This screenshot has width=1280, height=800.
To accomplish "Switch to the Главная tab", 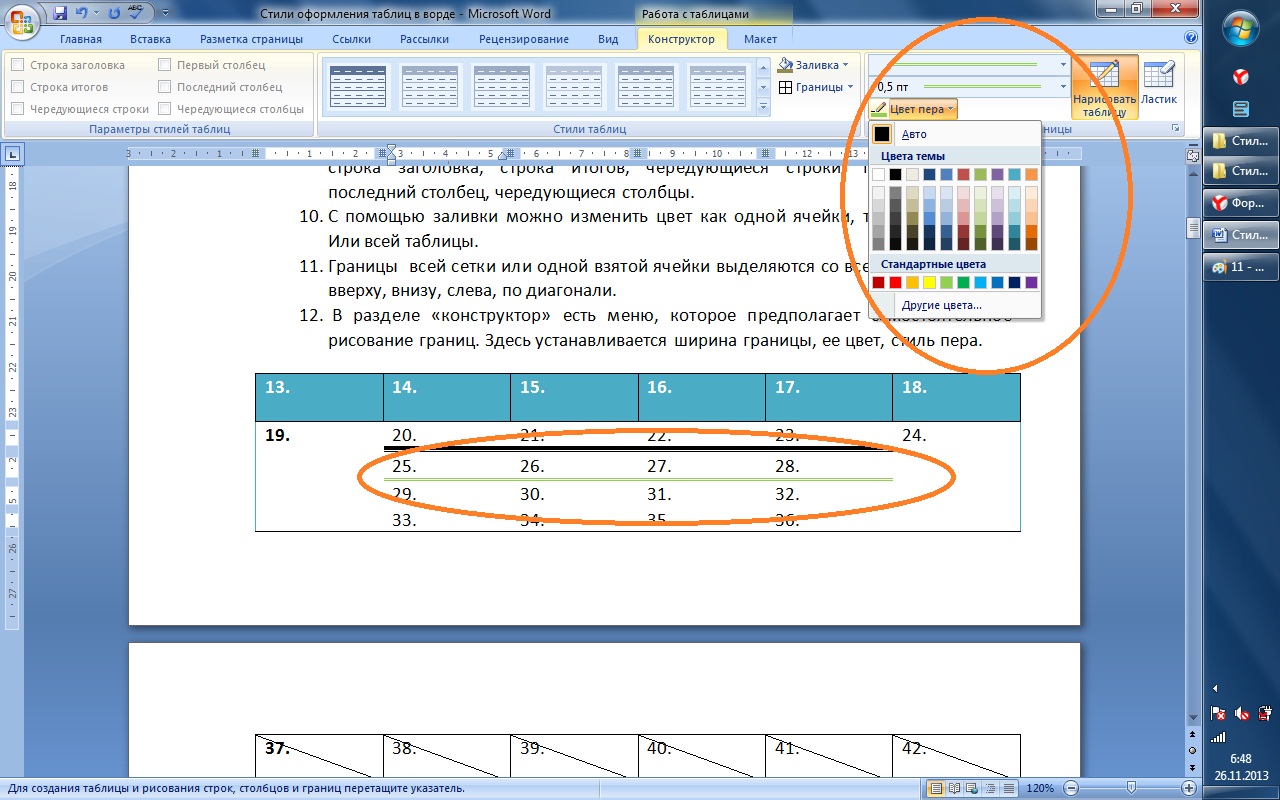I will point(81,39).
